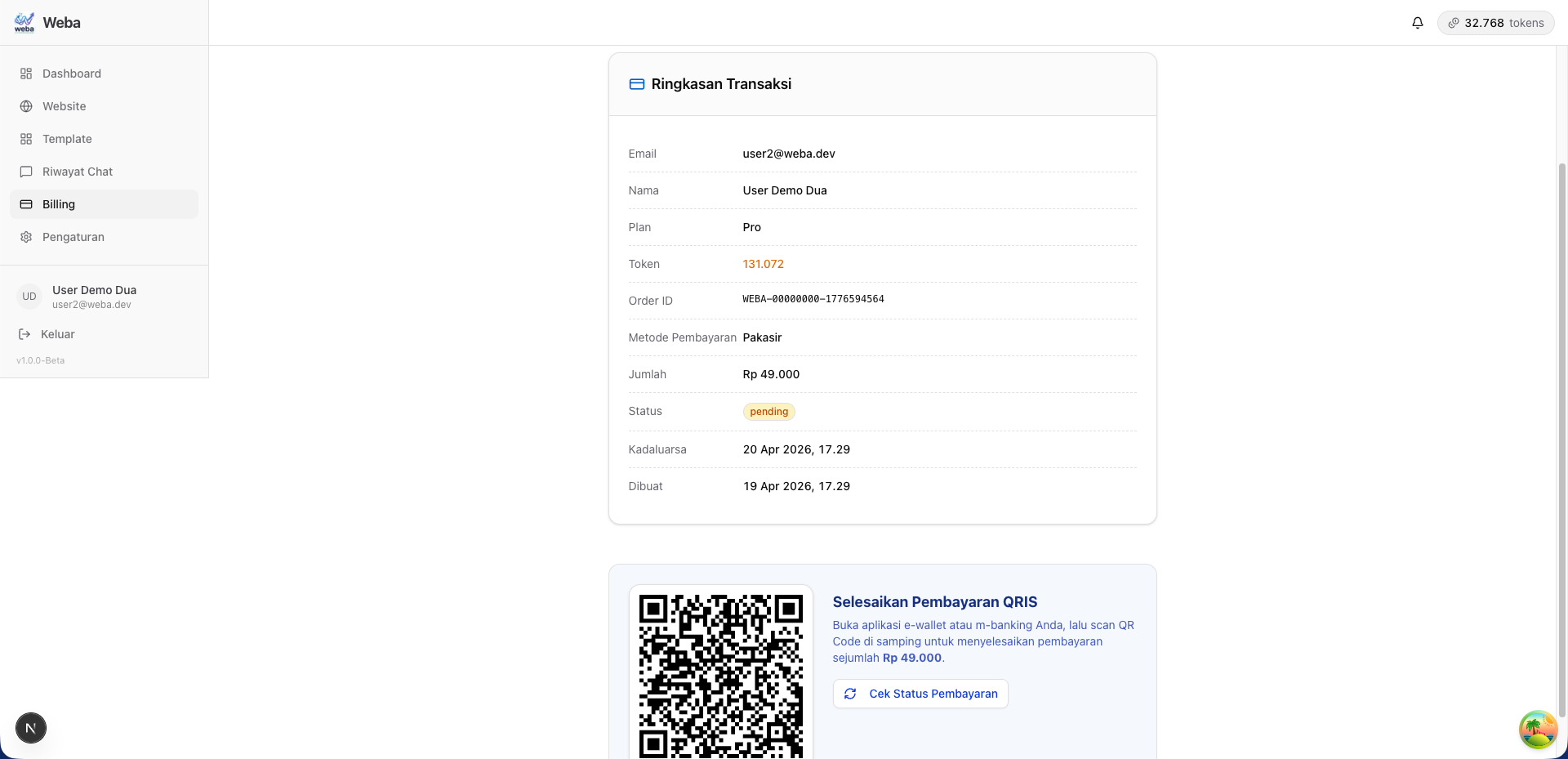Click the Weba logo icon

coord(24,22)
